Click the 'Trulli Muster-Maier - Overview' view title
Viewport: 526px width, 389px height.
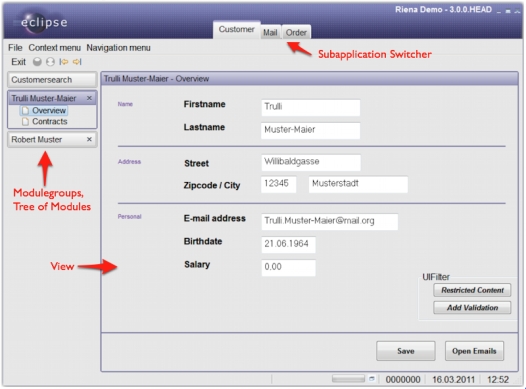[x=156, y=79]
